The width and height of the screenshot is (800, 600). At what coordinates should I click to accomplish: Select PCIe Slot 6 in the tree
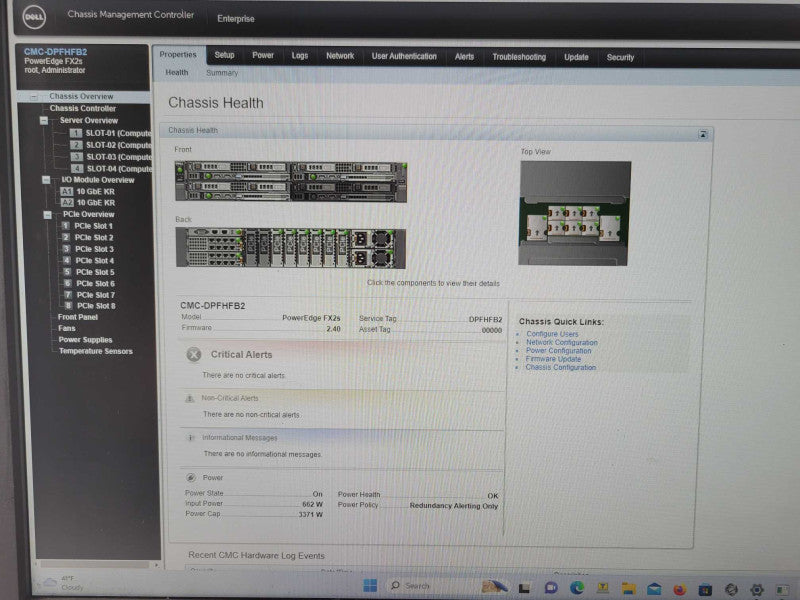tap(95, 284)
